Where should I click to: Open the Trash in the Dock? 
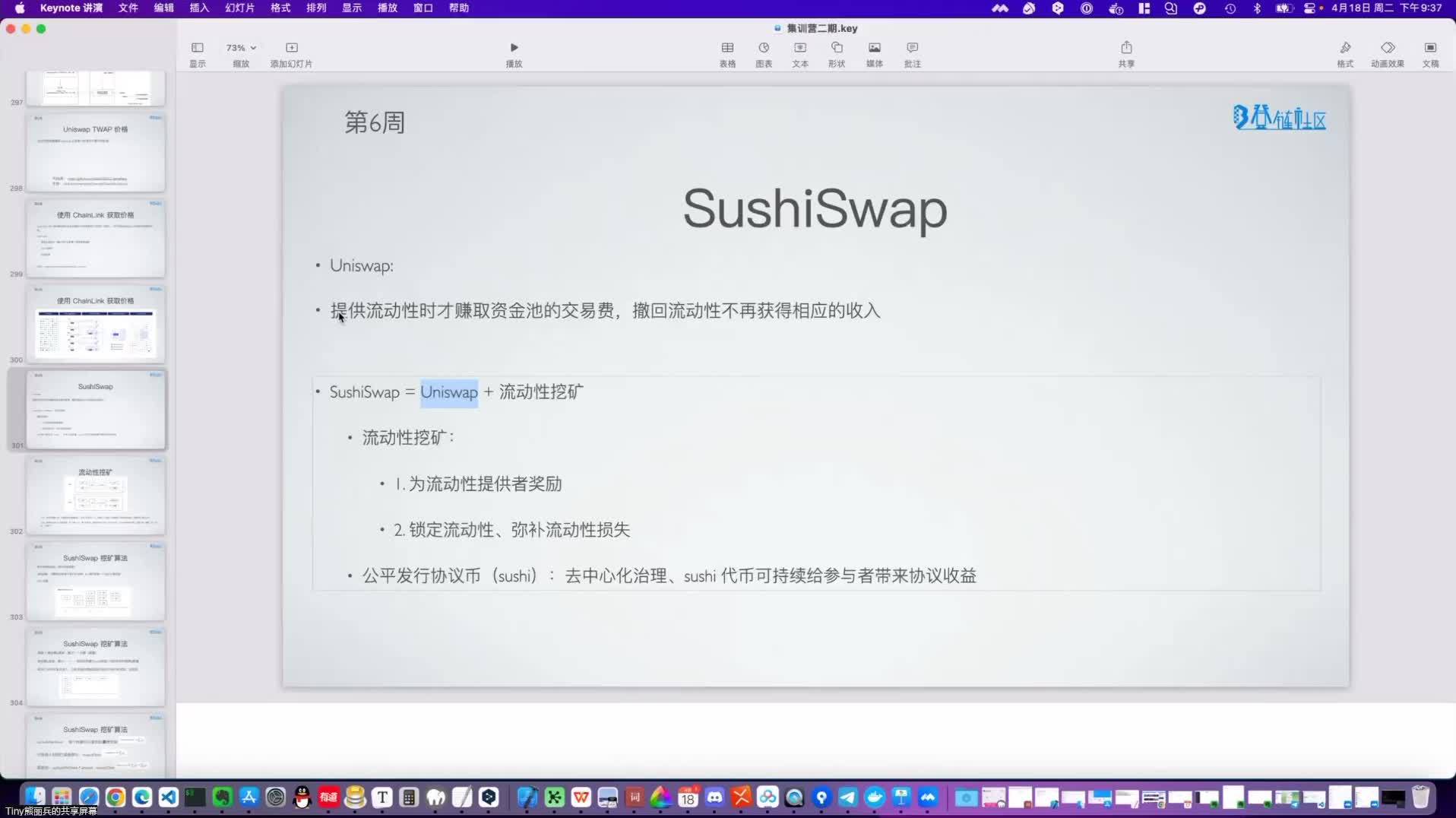coord(1420,797)
